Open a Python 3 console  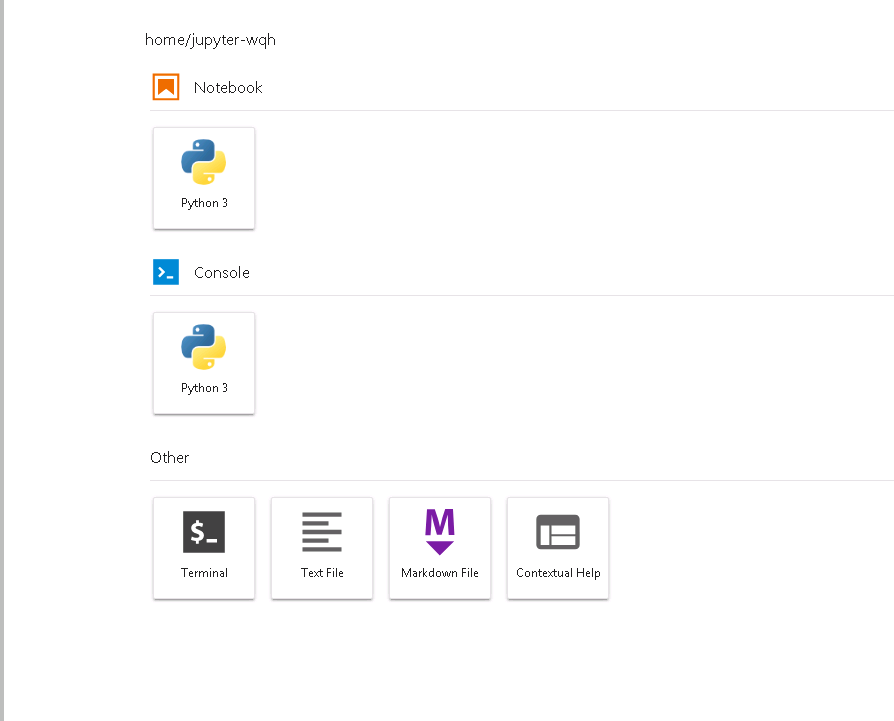(x=204, y=363)
